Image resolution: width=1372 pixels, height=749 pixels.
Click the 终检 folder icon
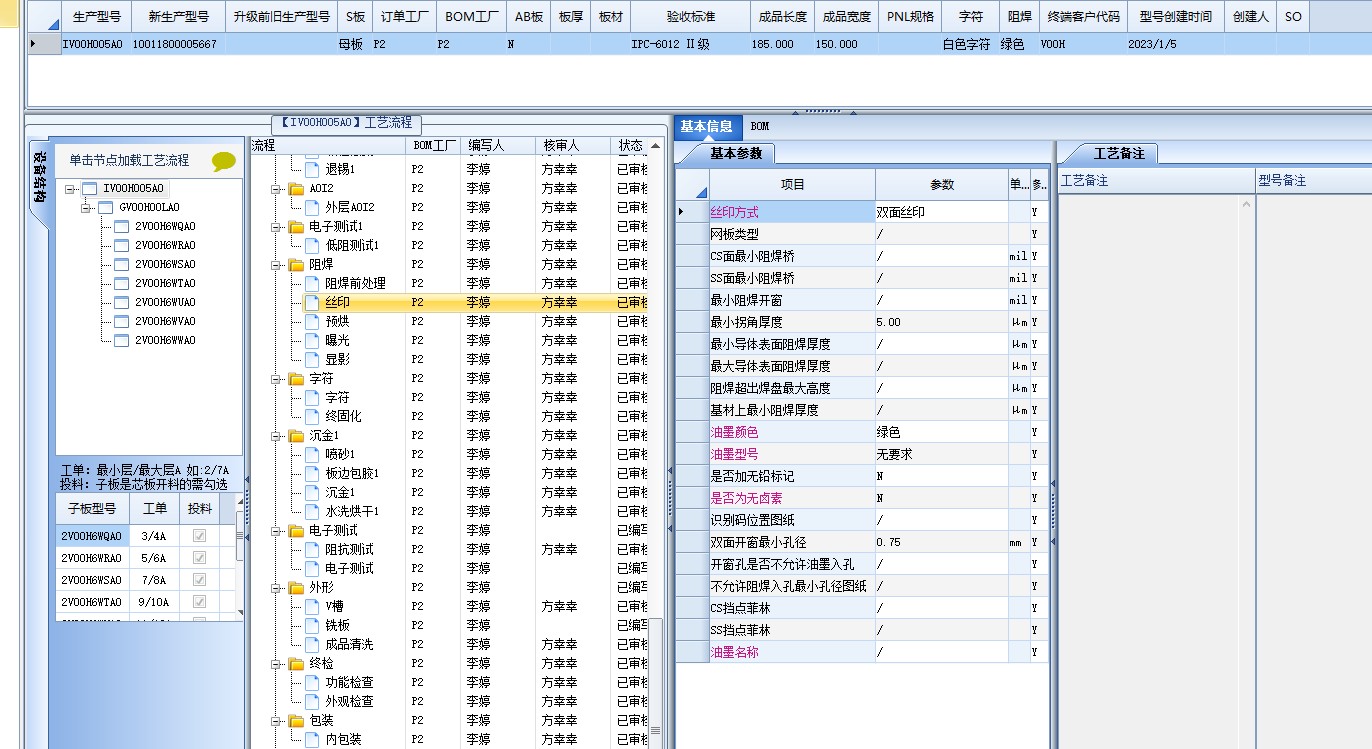(296, 664)
